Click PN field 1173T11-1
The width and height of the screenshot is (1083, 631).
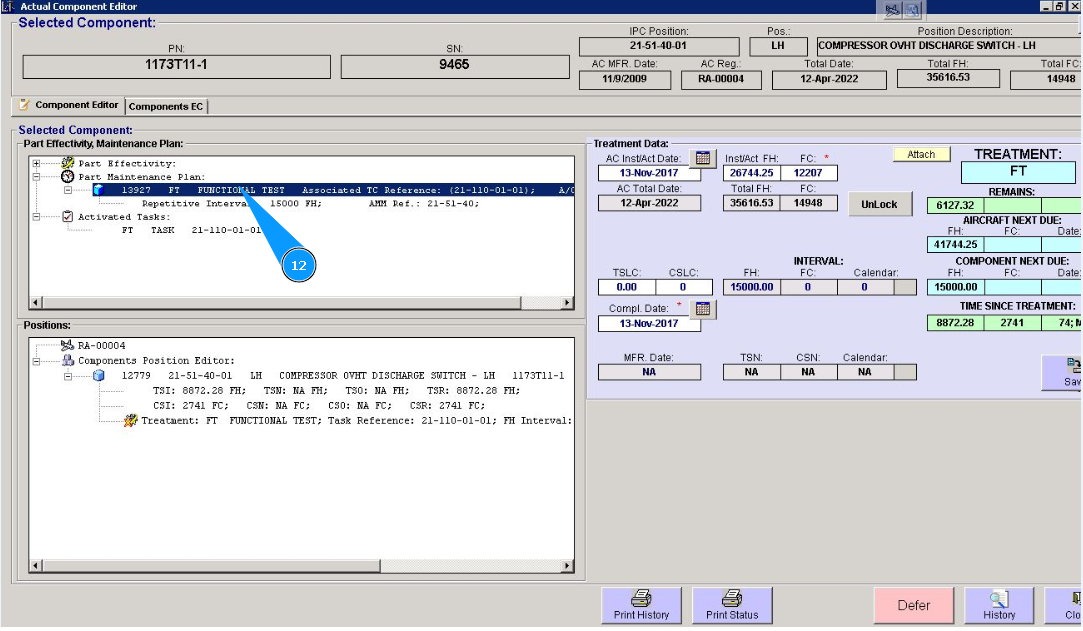point(176,66)
